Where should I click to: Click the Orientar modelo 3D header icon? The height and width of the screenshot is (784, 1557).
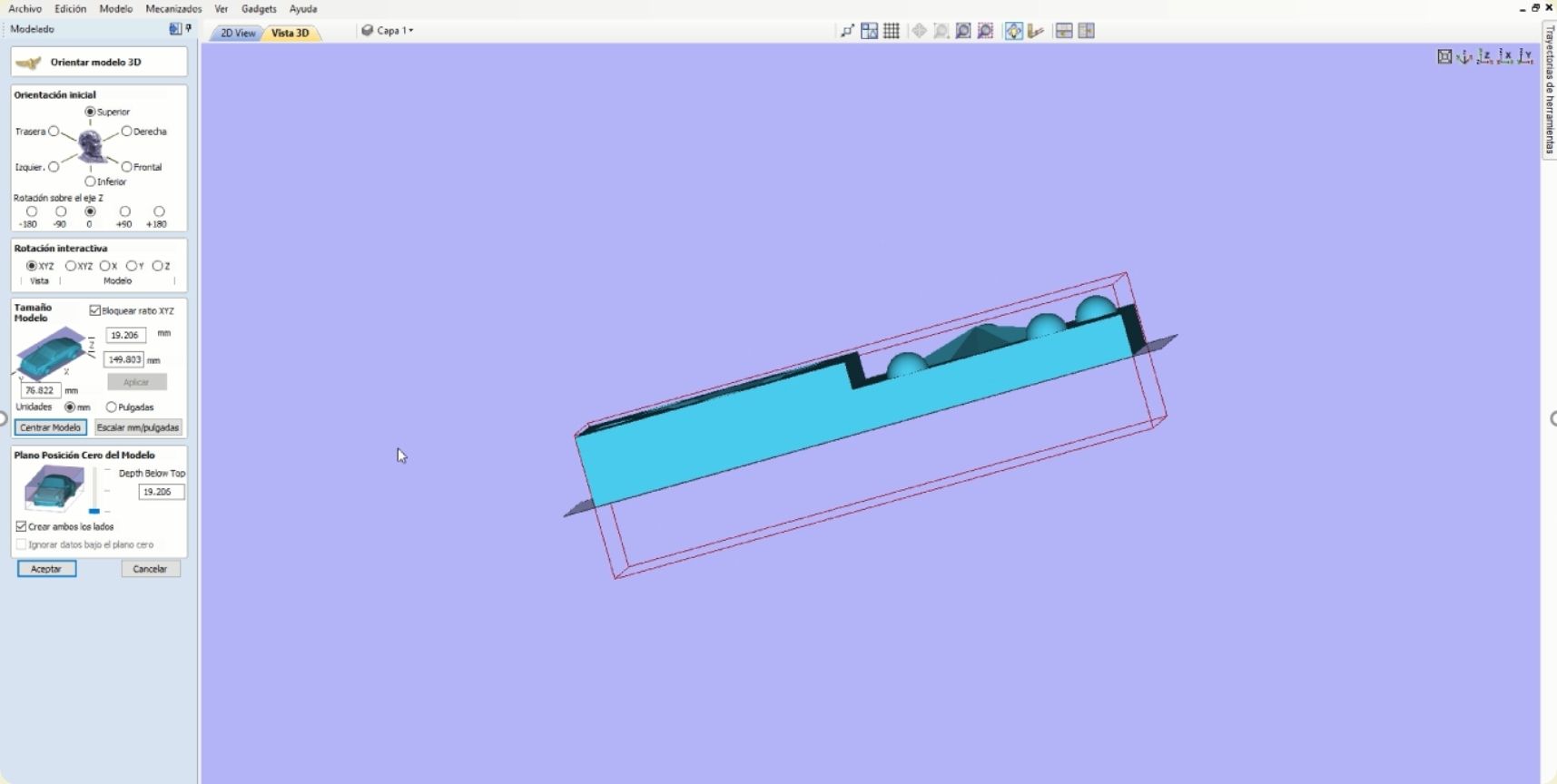coord(29,63)
